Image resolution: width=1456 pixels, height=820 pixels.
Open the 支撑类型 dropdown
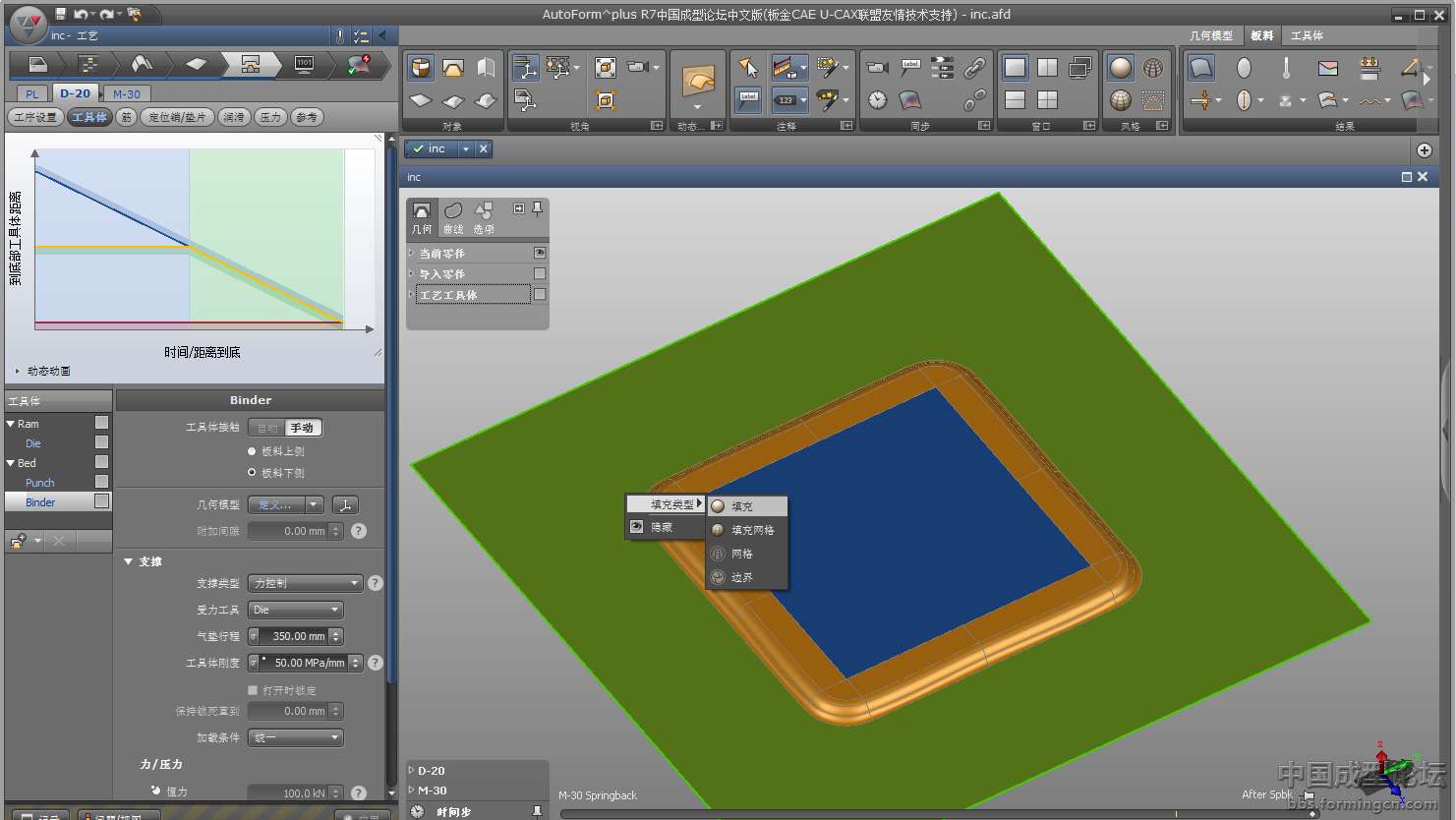tap(305, 583)
